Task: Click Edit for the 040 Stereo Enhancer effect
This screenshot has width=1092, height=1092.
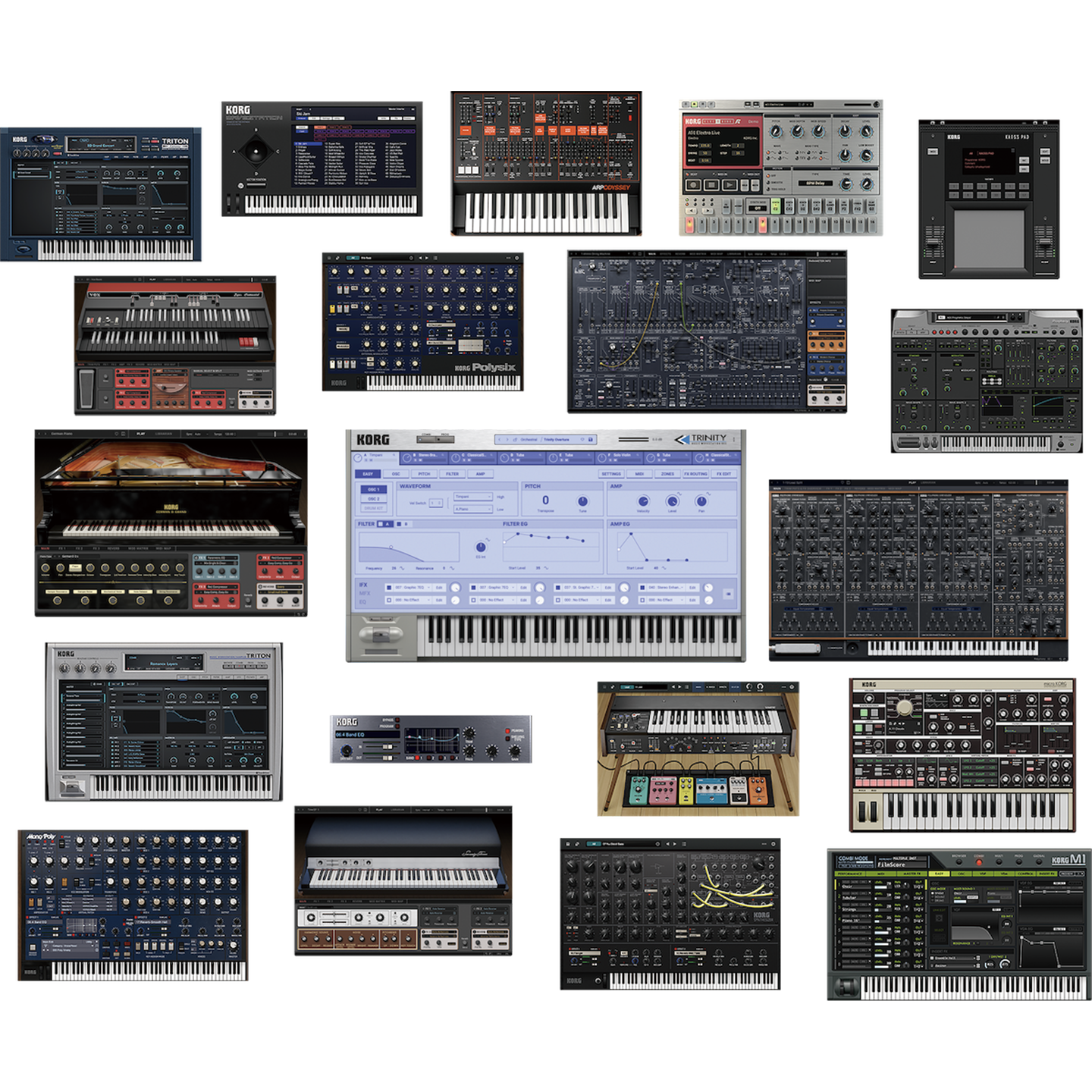Action: coord(692,587)
